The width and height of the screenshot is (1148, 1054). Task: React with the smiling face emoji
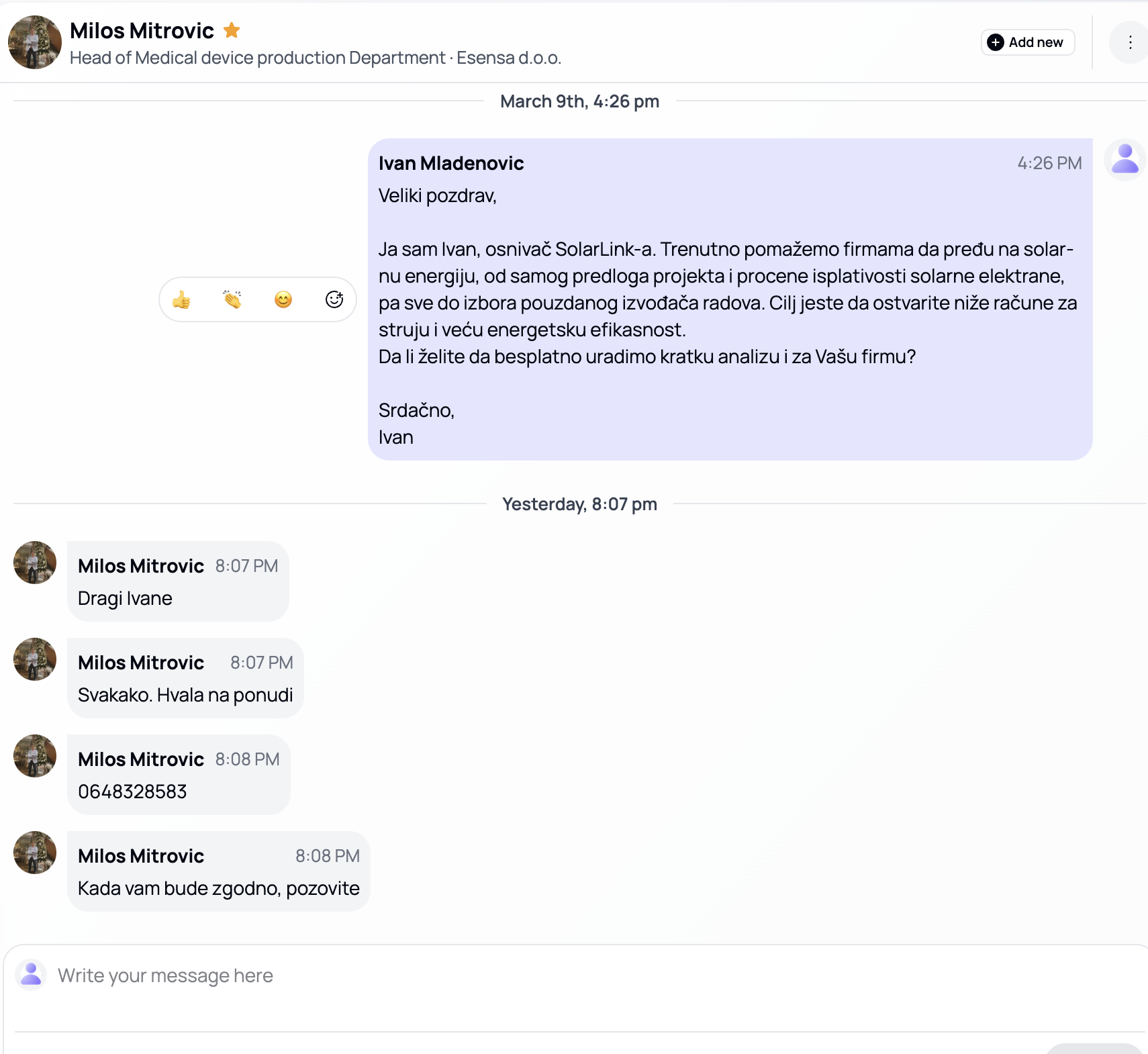click(x=283, y=299)
